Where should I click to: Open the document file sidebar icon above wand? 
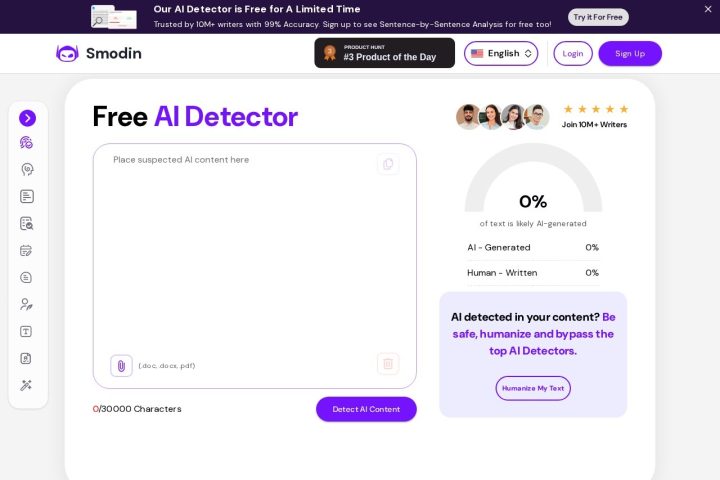point(26,358)
